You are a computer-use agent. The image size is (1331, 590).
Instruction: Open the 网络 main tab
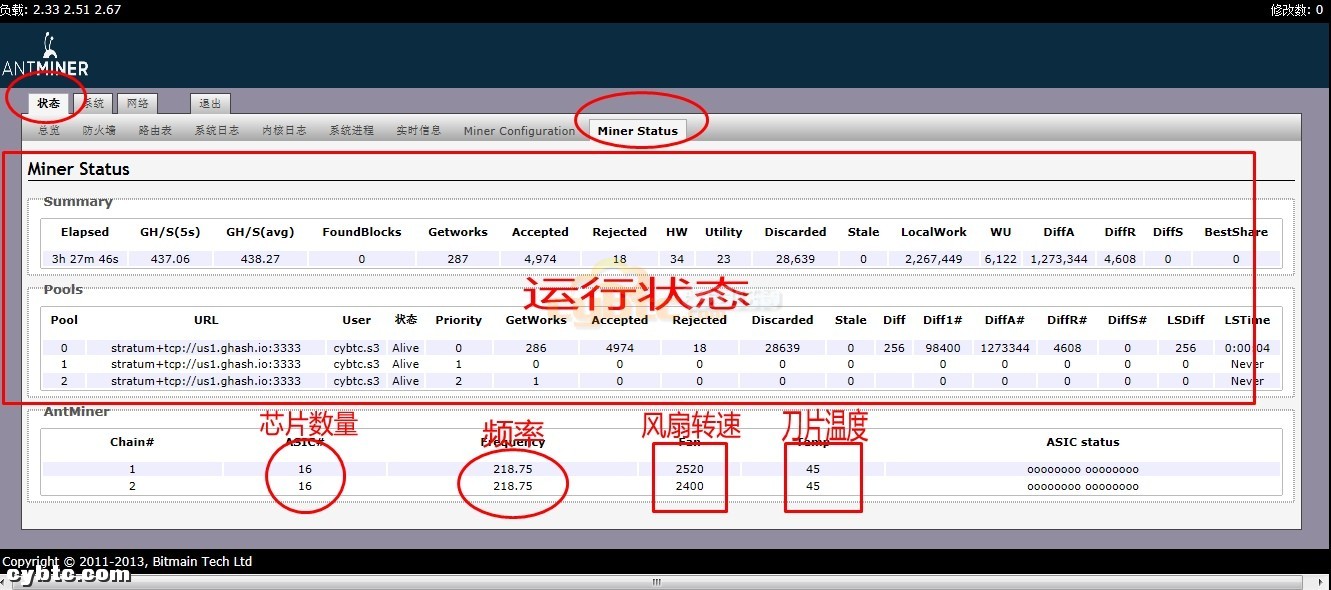coord(137,103)
